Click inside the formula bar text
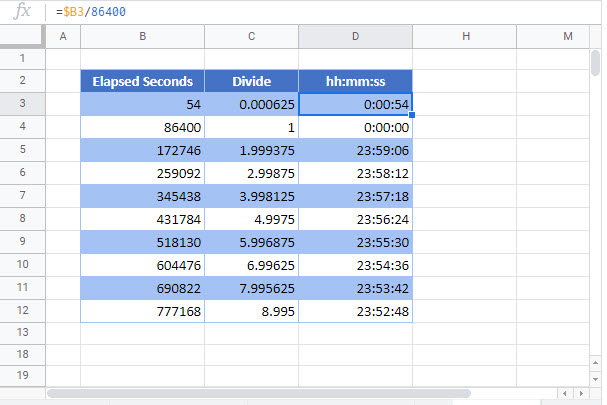The image size is (607, 405). (91, 12)
